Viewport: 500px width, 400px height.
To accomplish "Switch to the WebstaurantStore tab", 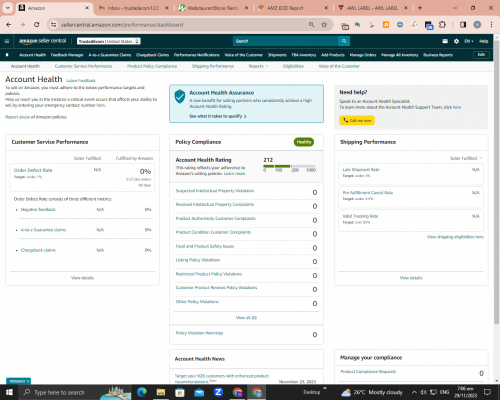I will [212, 8].
